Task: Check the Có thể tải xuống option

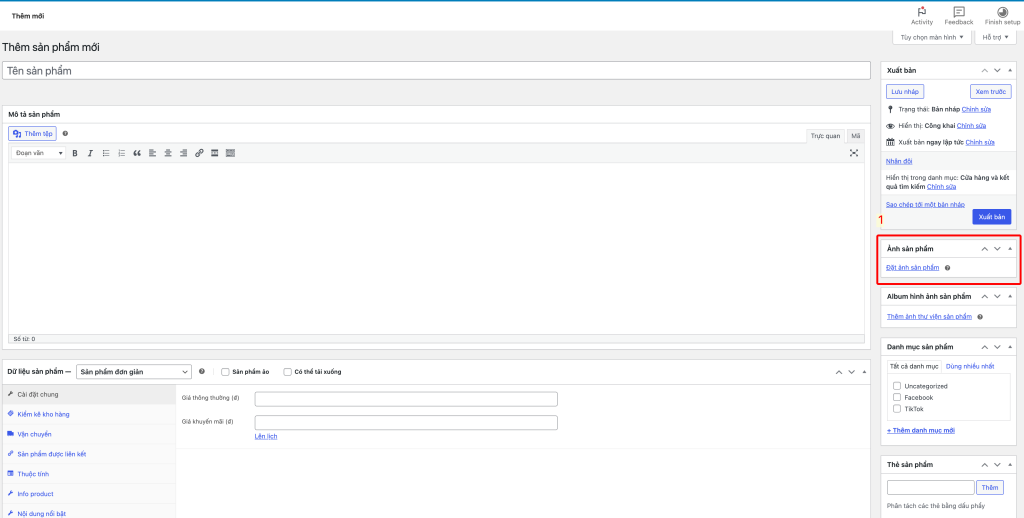Action: coord(288,371)
